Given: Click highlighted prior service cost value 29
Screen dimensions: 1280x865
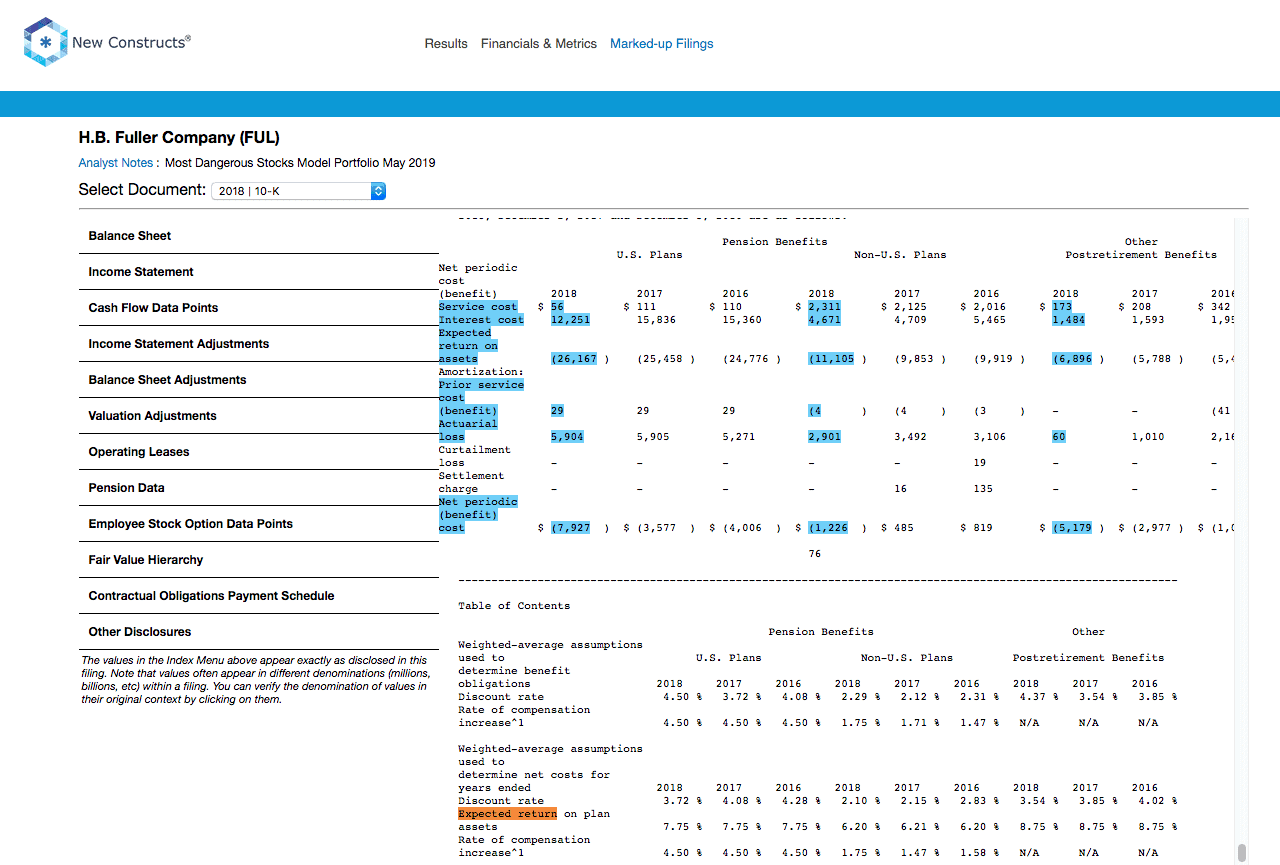Looking at the screenshot, I should [x=557, y=411].
